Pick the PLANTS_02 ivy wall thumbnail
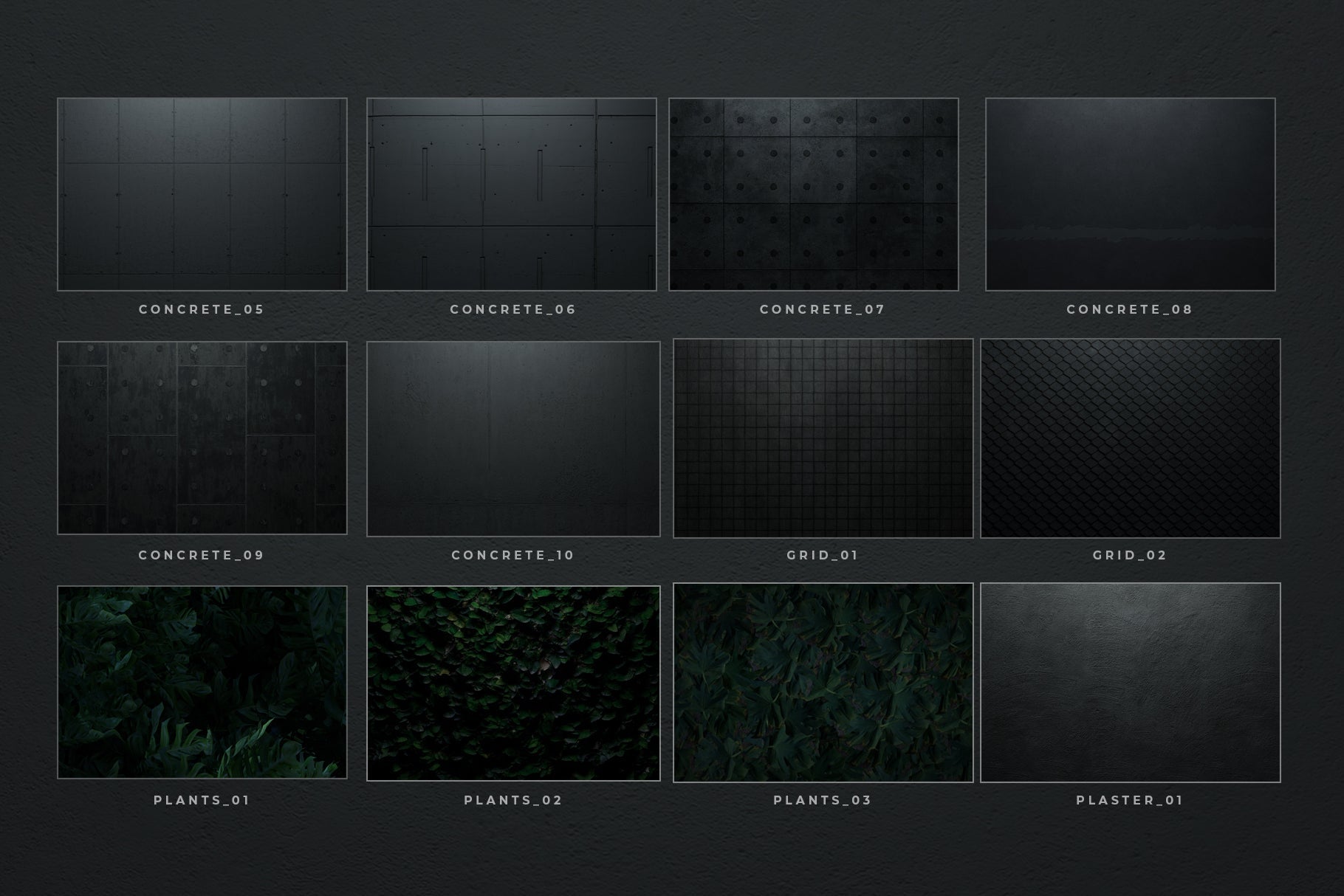This screenshot has width=1344, height=896. point(513,683)
